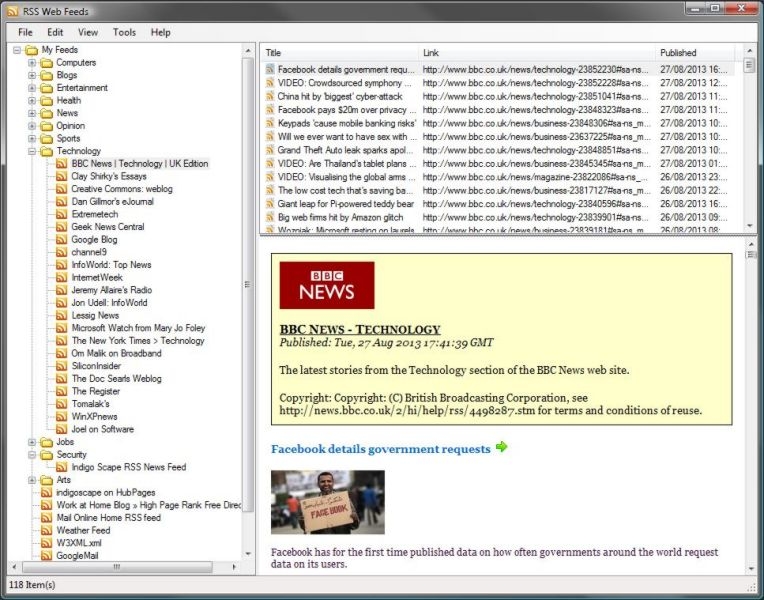The width and height of the screenshot is (764, 600).
Task: Expand the Opinion folder
Action: click(x=32, y=126)
